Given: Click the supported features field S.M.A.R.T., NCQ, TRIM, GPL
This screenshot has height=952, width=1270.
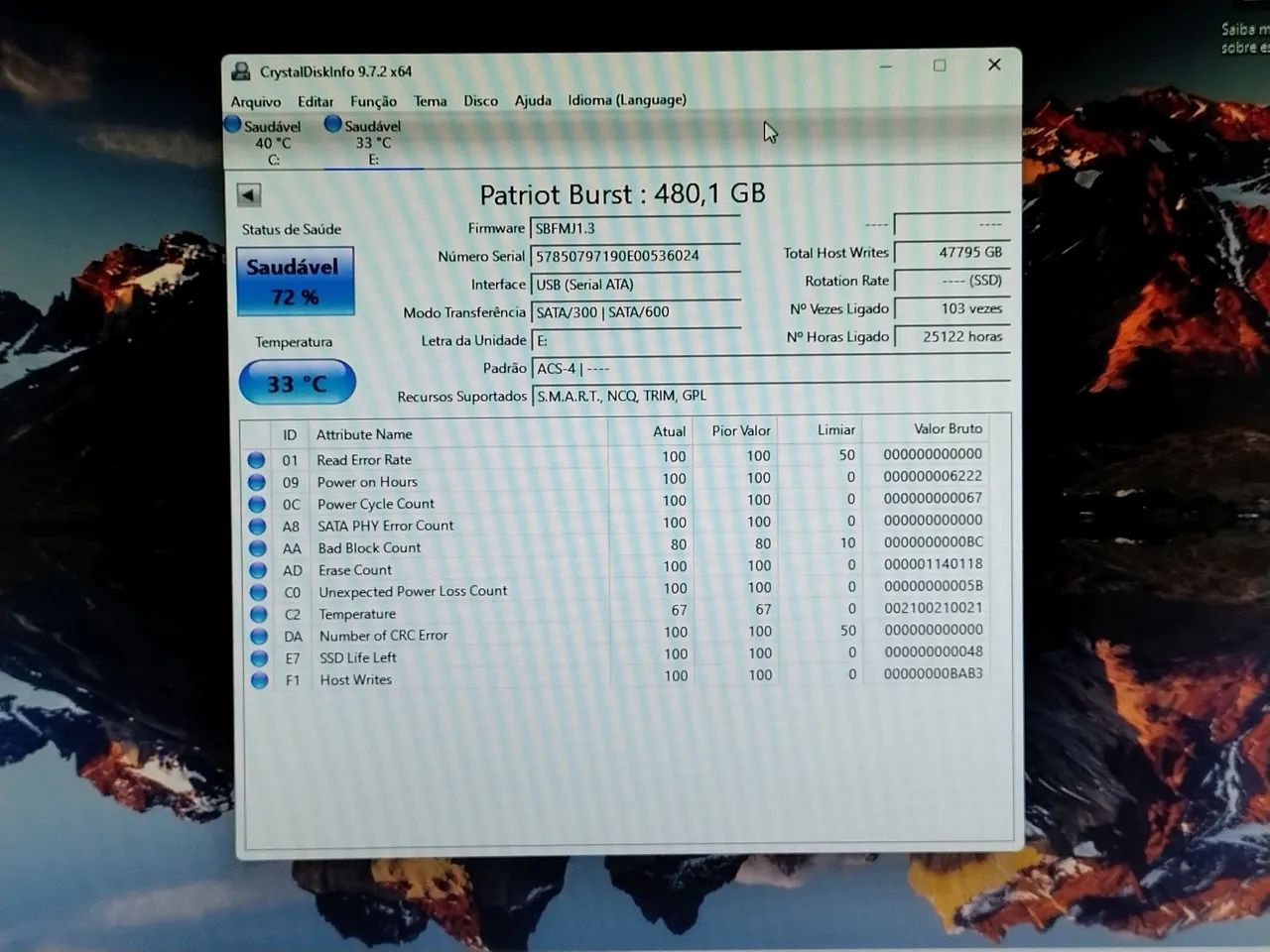Looking at the screenshot, I should (x=770, y=396).
